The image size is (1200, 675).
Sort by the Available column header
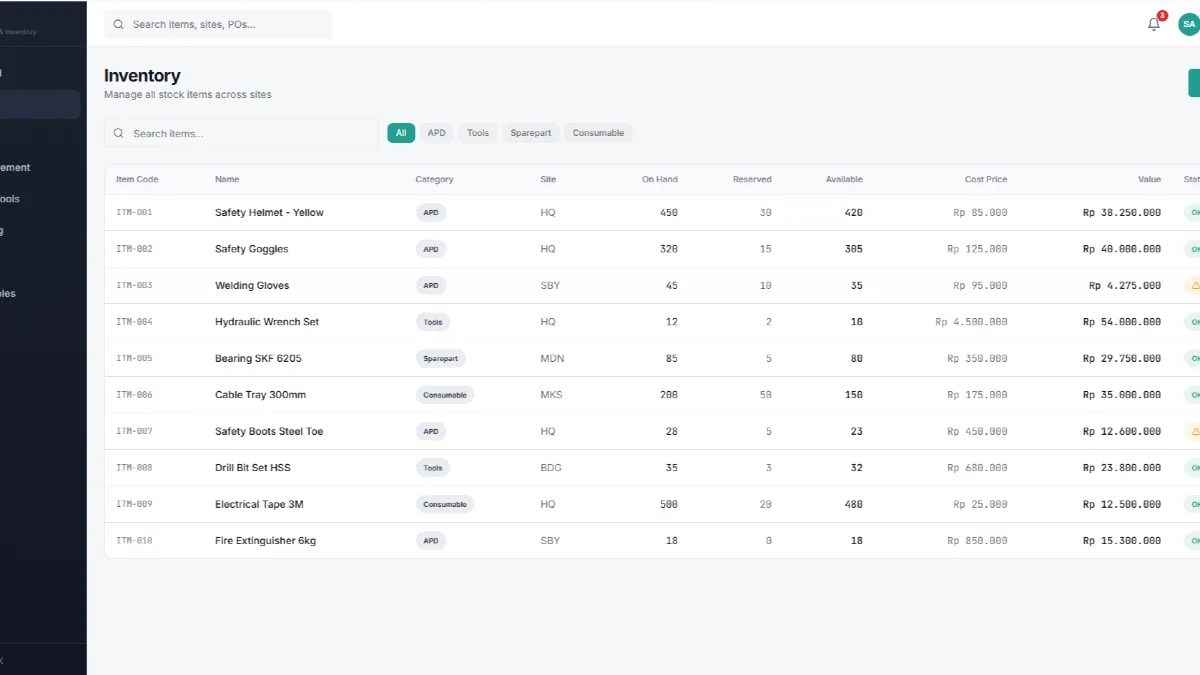[844, 179]
